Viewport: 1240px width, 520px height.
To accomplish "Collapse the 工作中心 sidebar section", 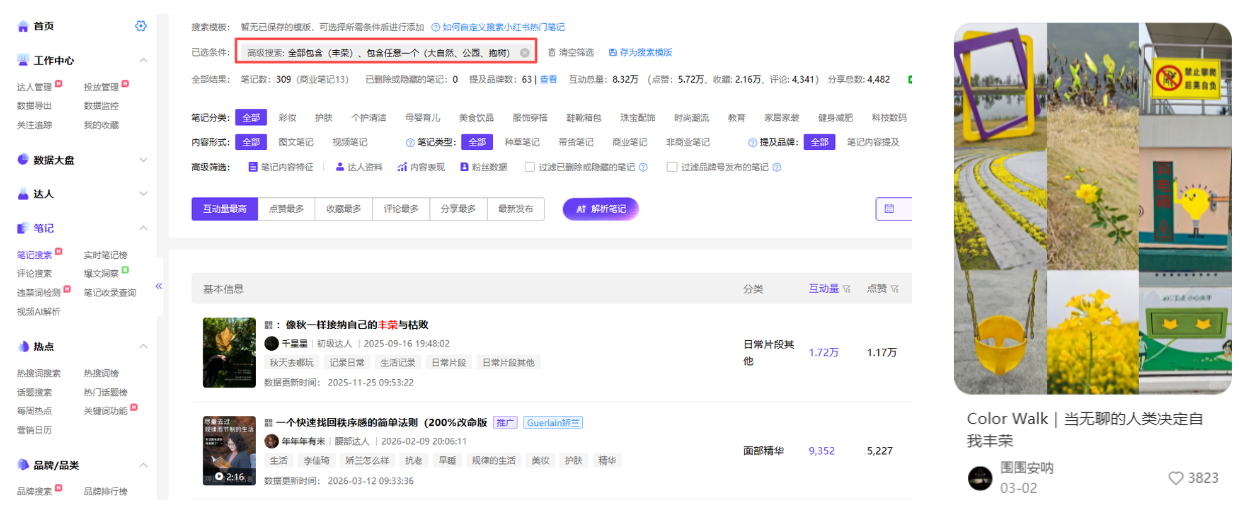I will pos(143,61).
